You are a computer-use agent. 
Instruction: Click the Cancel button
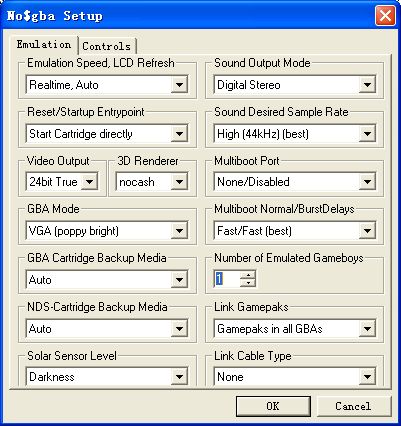point(353,406)
